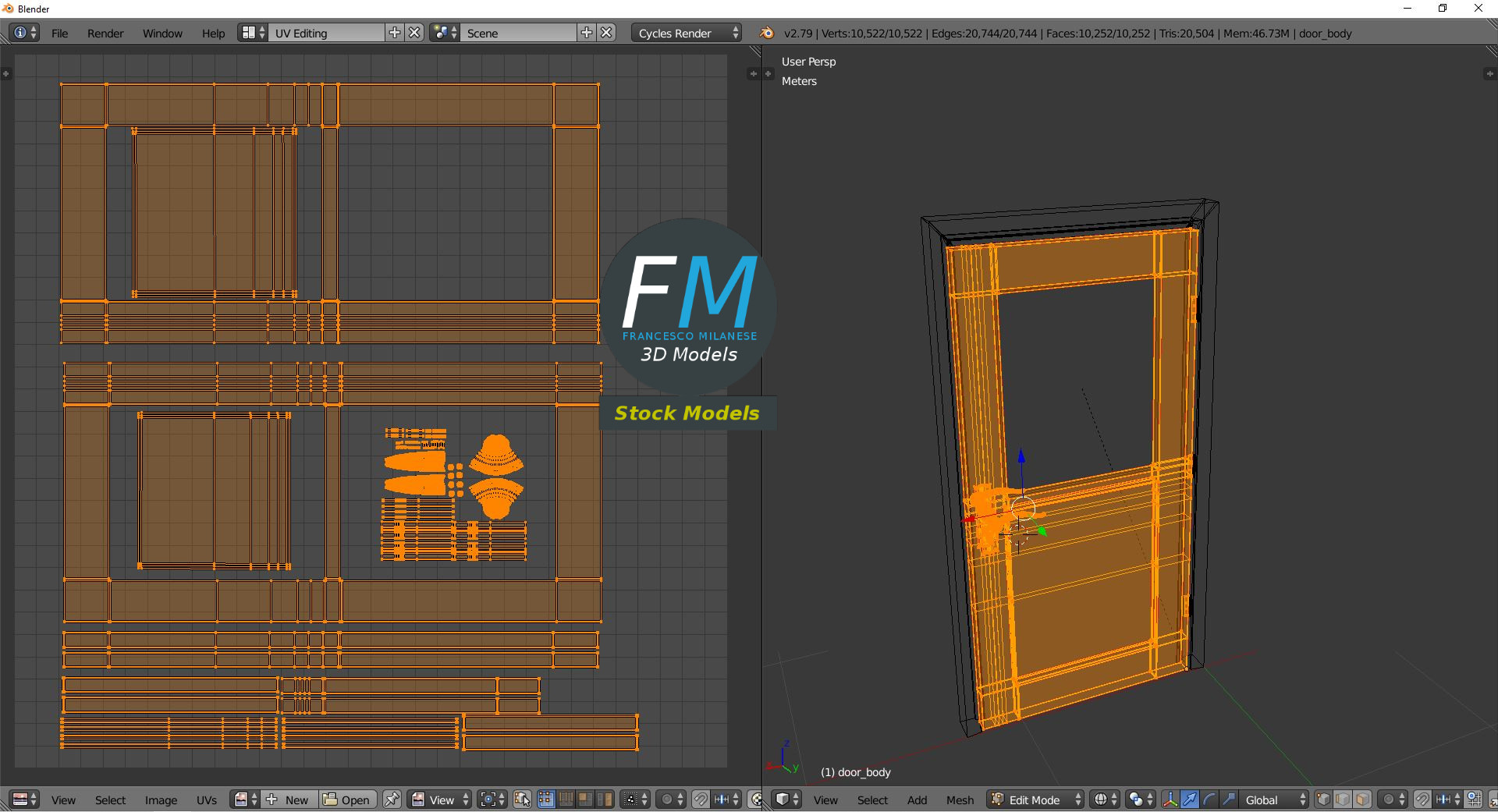Screen dimensions: 1498x812
Task: Select UV edge selection mode
Action: (566, 800)
